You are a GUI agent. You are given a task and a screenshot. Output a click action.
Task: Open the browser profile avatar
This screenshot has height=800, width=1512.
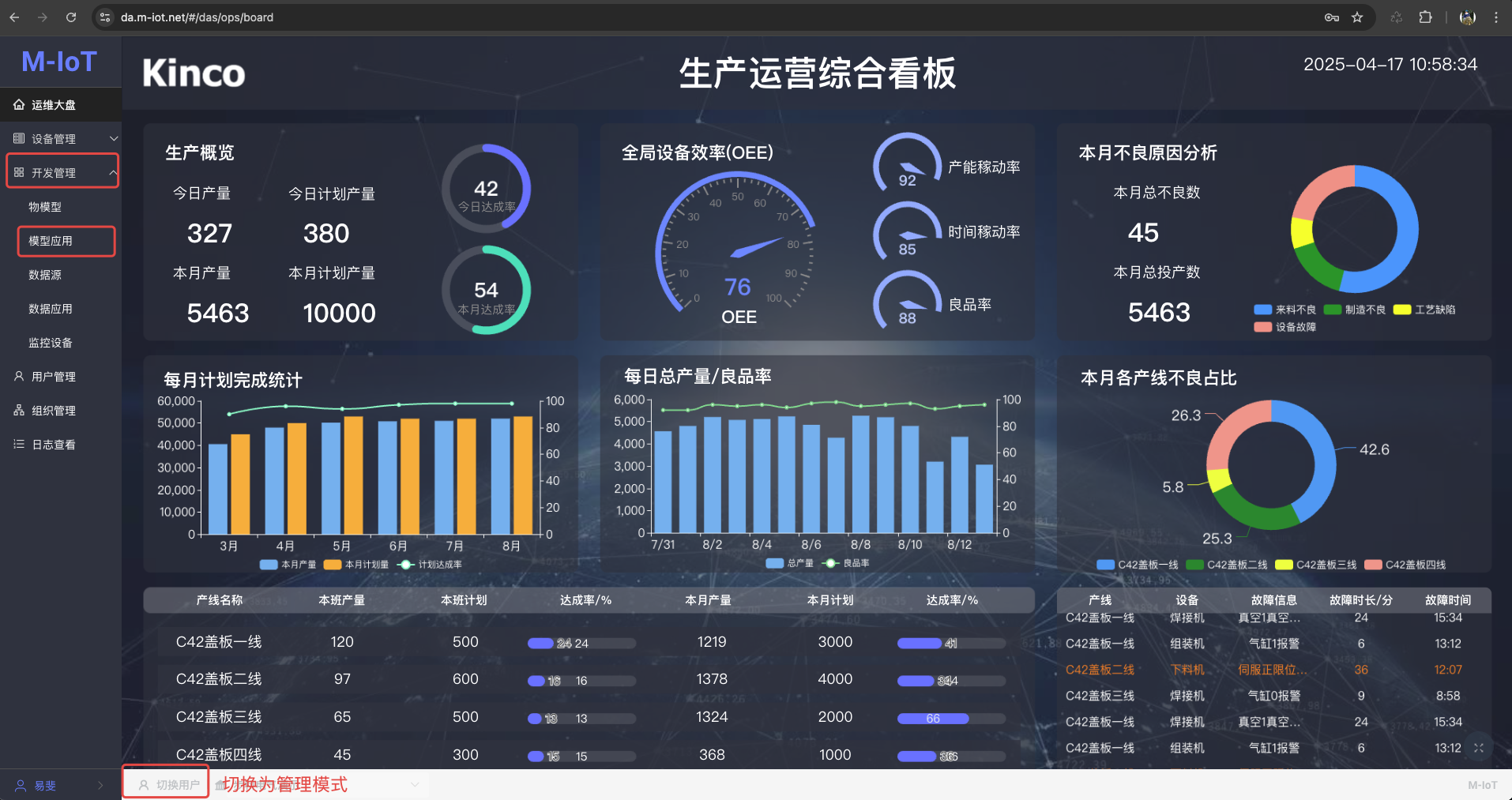coord(1468,17)
